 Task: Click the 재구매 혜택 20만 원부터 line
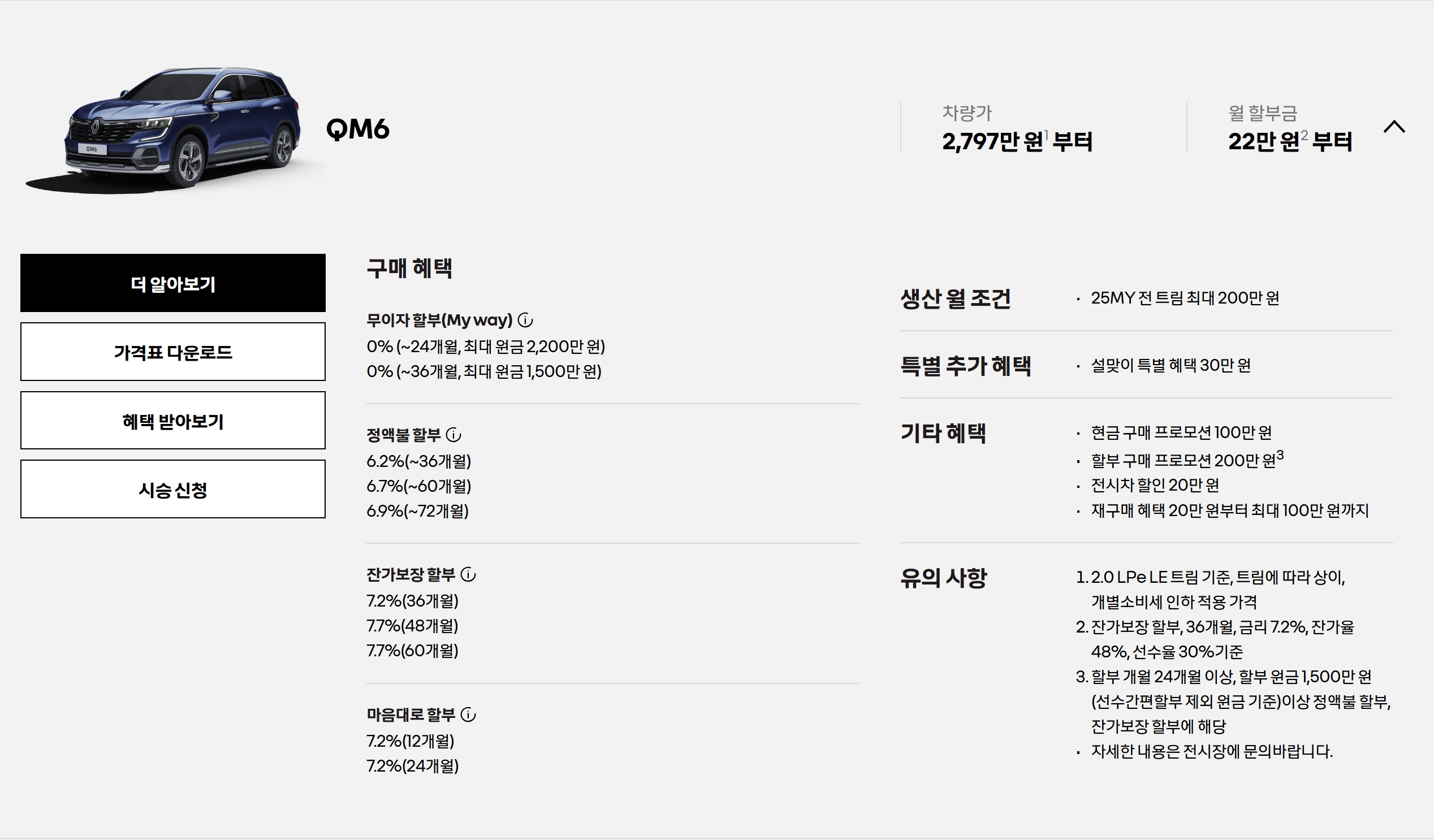pyautogui.click(x=1230, y=510)
